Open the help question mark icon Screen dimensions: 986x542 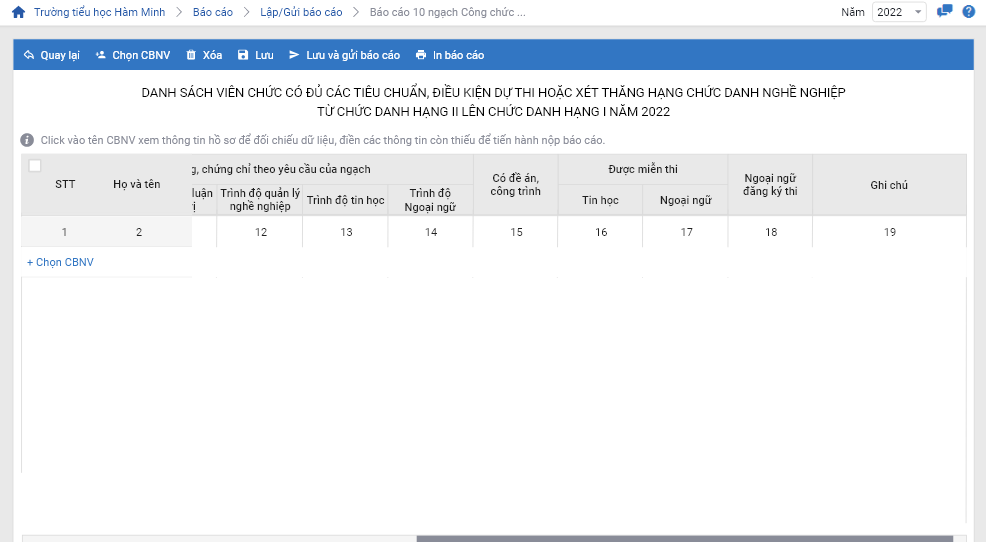coord(968,12)
